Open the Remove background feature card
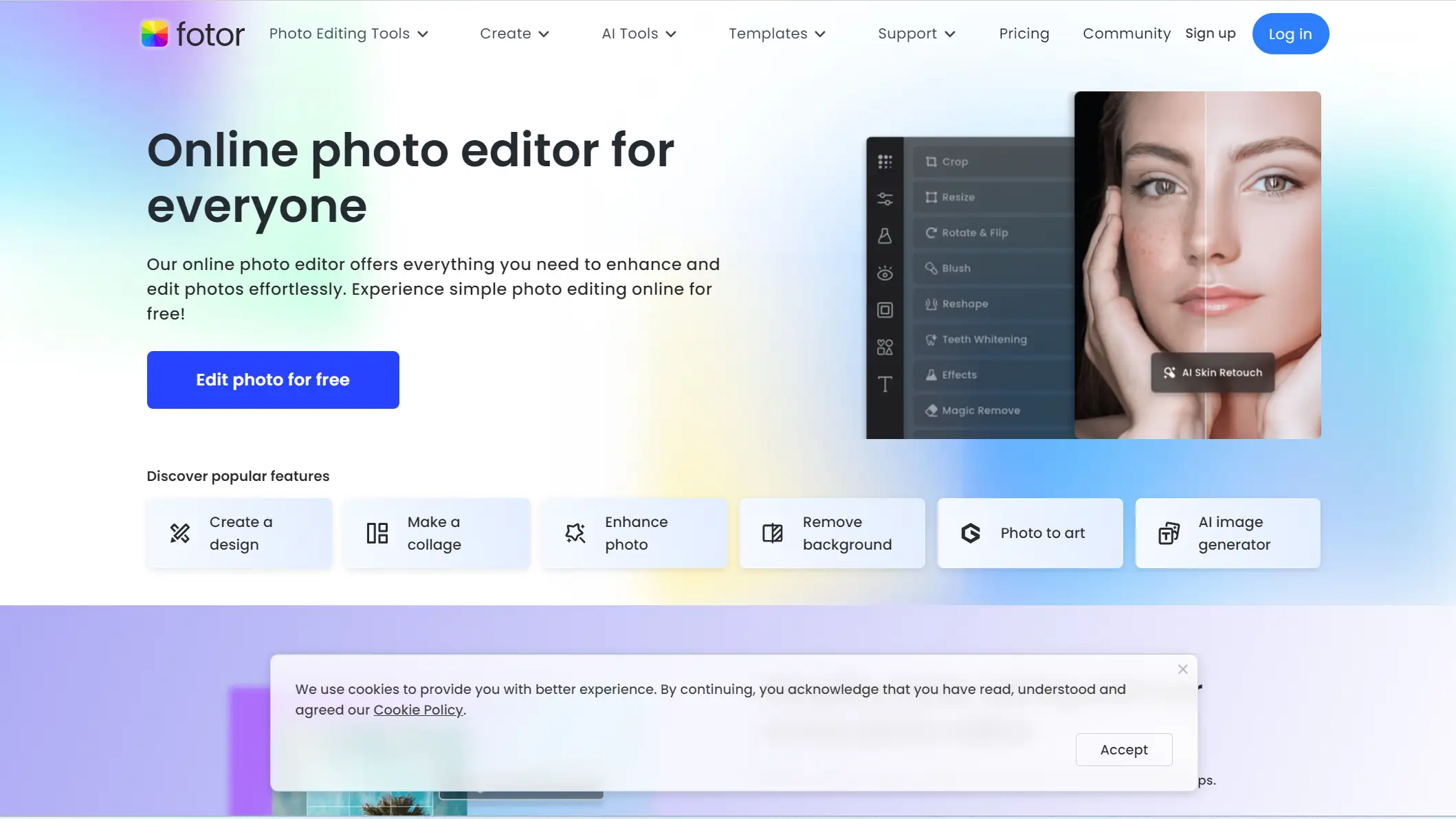The height and width of the screenshot is (819, 1456). [832, 533]
